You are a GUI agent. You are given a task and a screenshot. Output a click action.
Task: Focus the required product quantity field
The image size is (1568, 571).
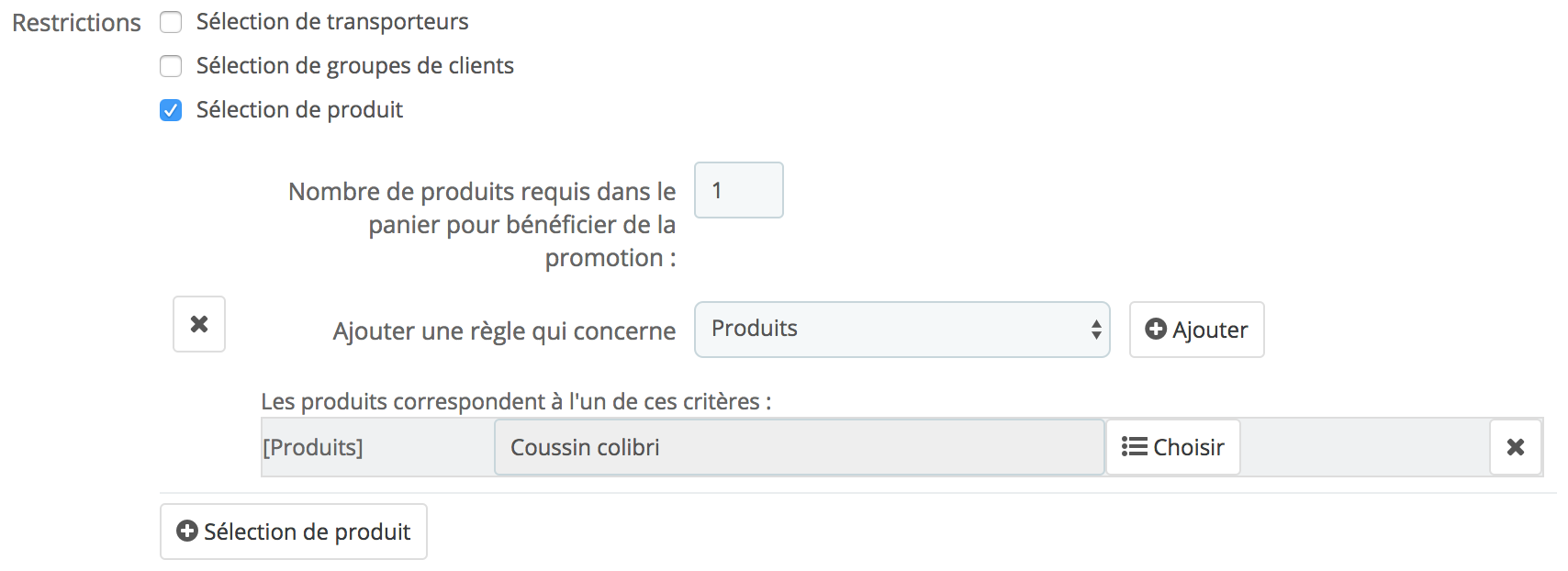tap(738, 191)
